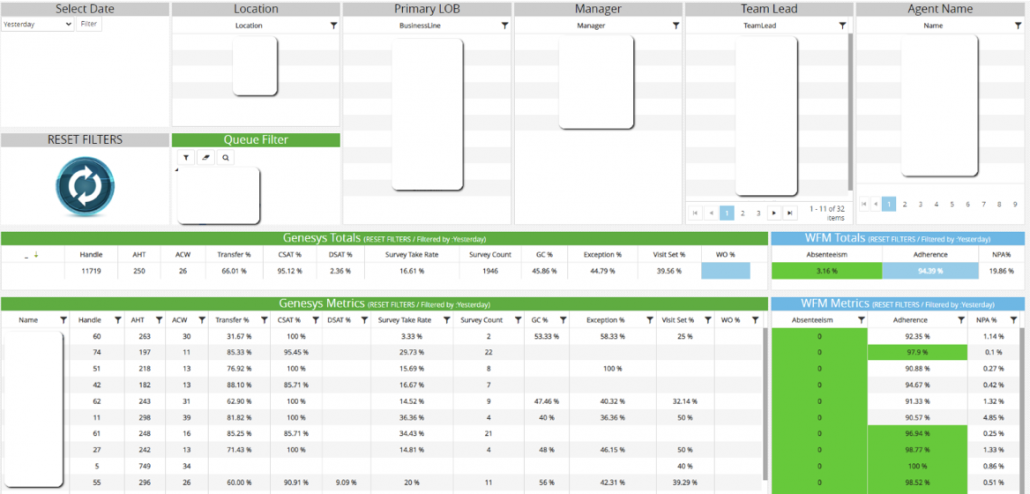This screenshot has height=494, width=1030.
Task: Open filter icon on AHT metrics column
Action: click(x=158, y=320)
